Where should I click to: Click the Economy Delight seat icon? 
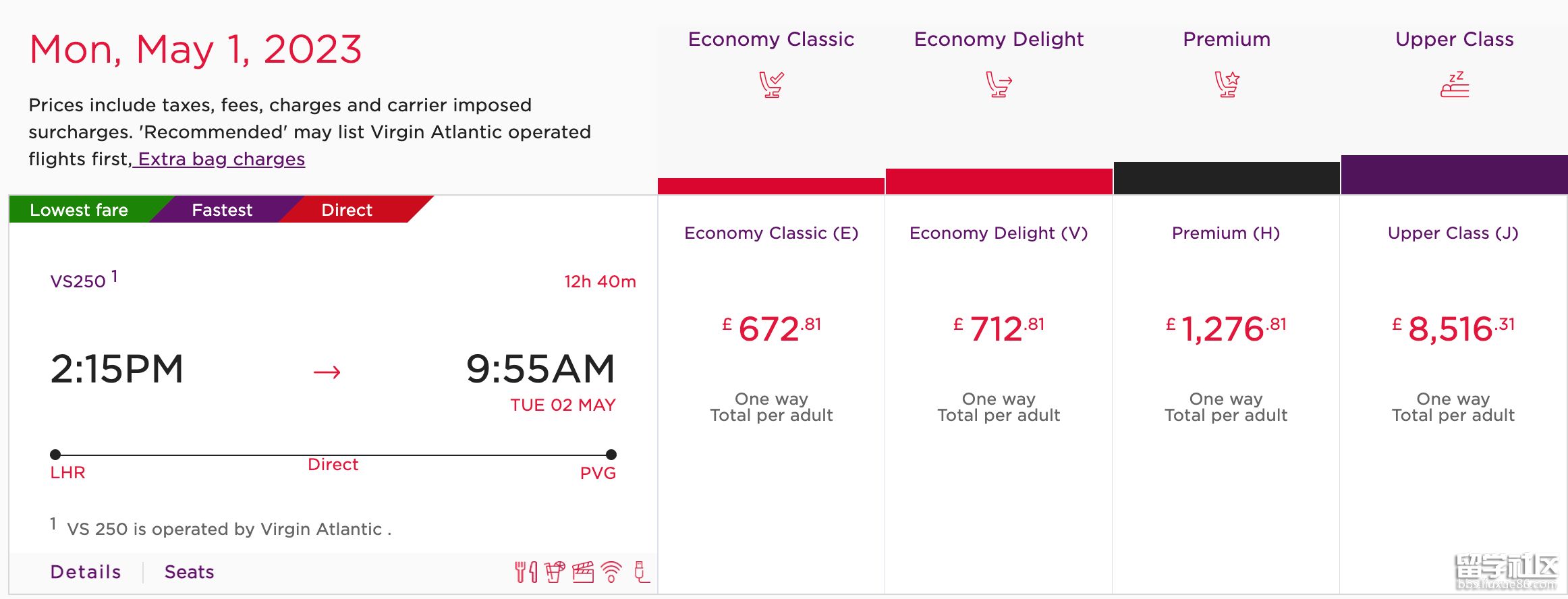click(999, 84)
